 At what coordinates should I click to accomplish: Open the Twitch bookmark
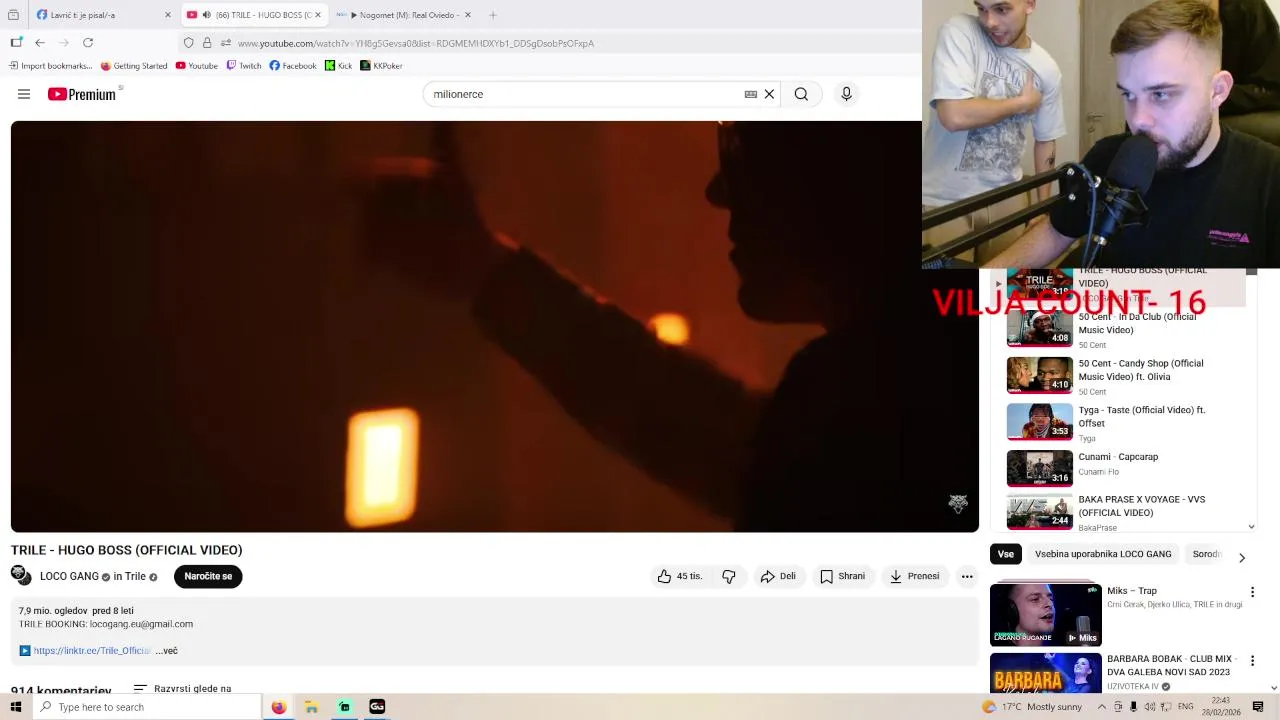pyautogui.click(x=243, y=66)
